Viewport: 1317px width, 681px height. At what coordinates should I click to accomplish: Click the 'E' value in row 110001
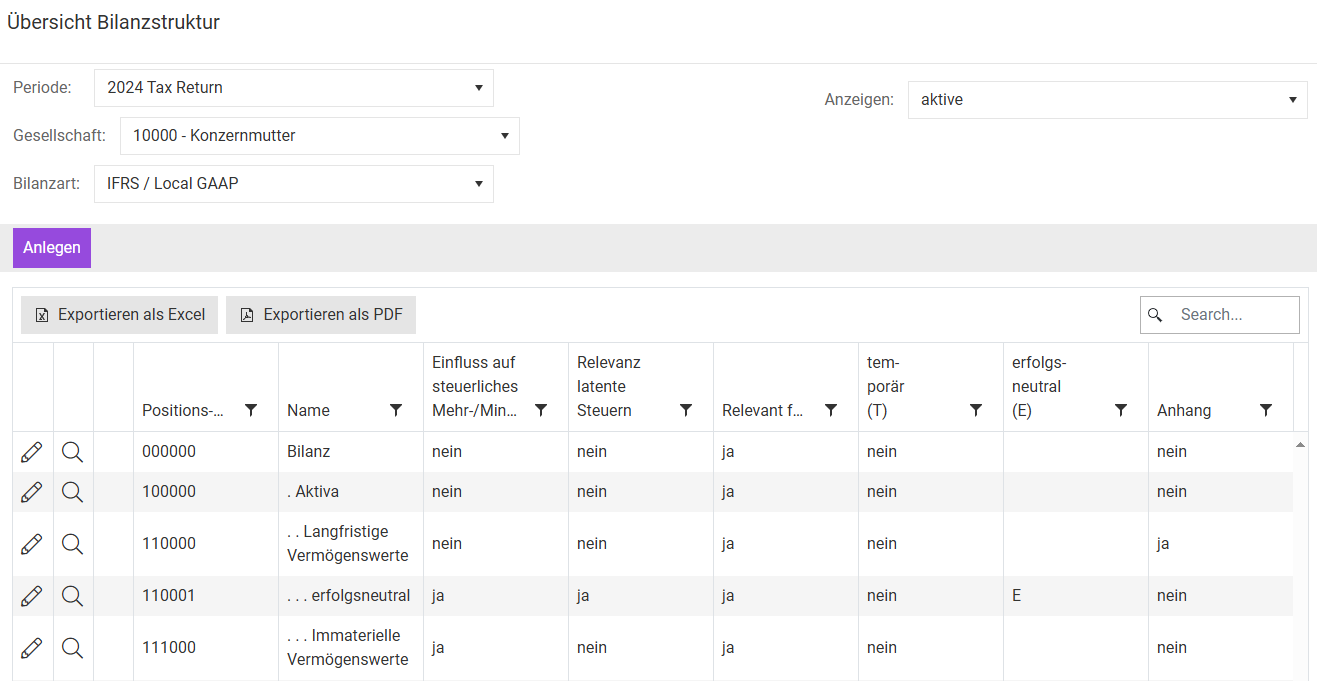pyautogui.click(x=1017, y=596)
